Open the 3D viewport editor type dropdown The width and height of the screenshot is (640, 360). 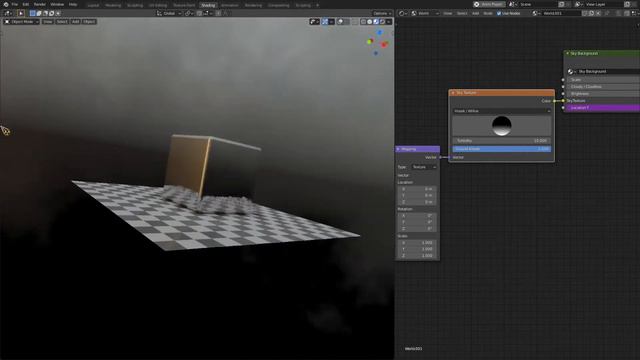(x=7, y=13)
